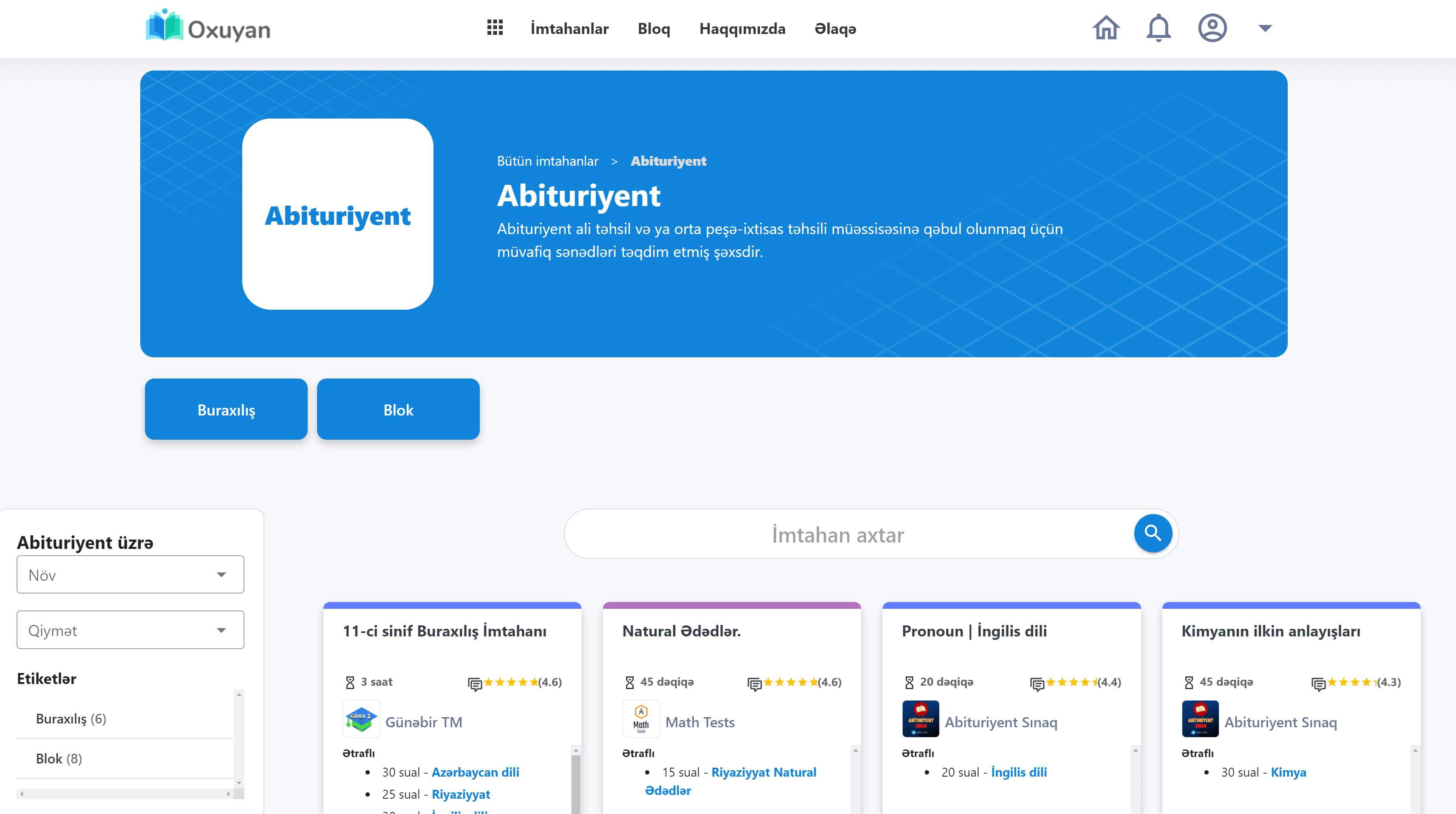
Task: Open the Kimyanın ilkin anlayışları card title
Action: click(x=1271, y=632)
